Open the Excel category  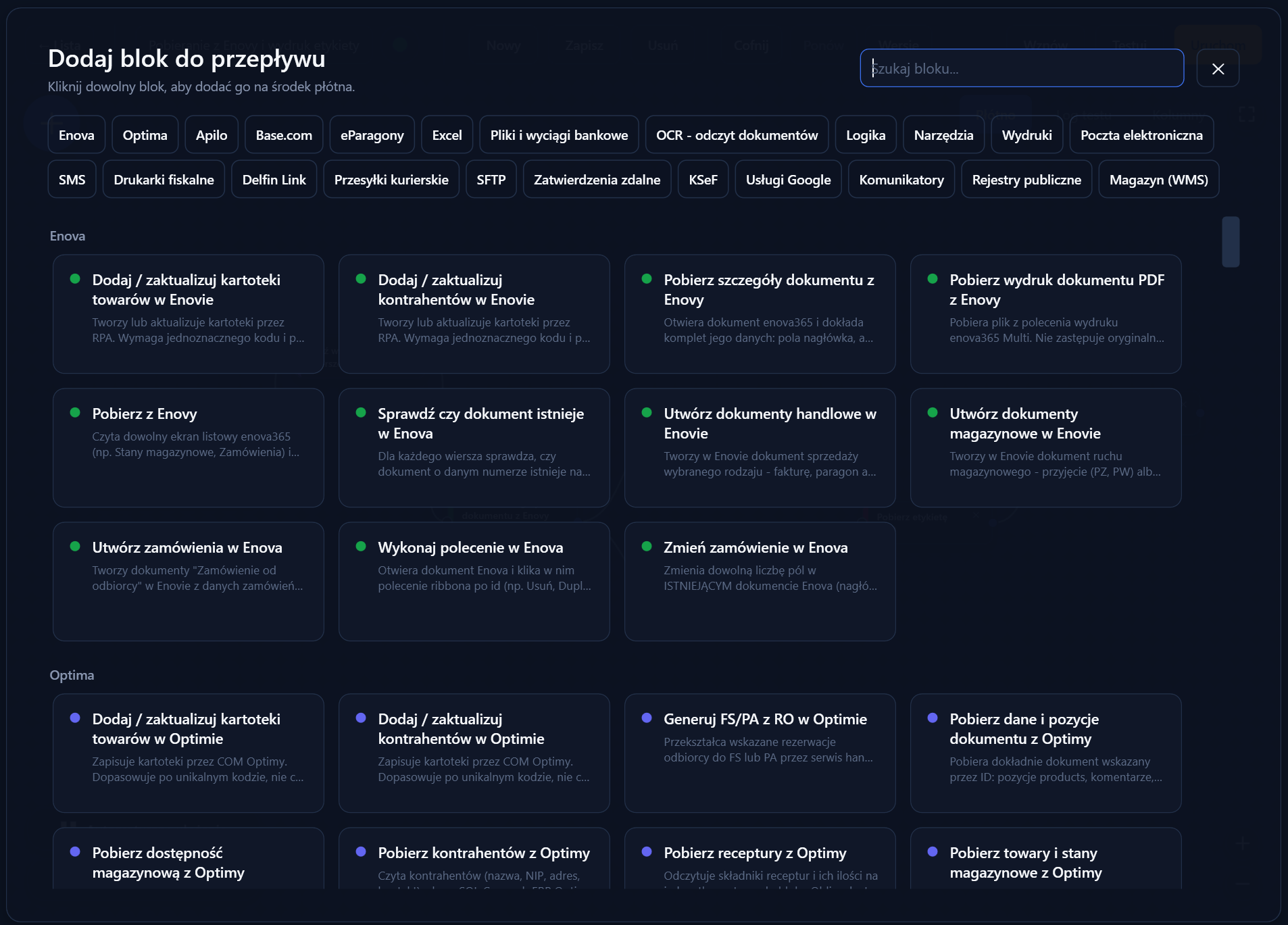tap(447, 135)
